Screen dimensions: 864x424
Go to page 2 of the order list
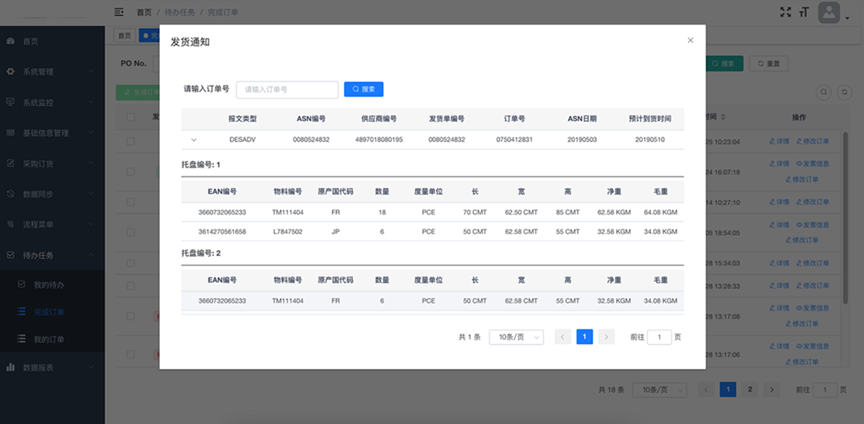coord(750,388)
